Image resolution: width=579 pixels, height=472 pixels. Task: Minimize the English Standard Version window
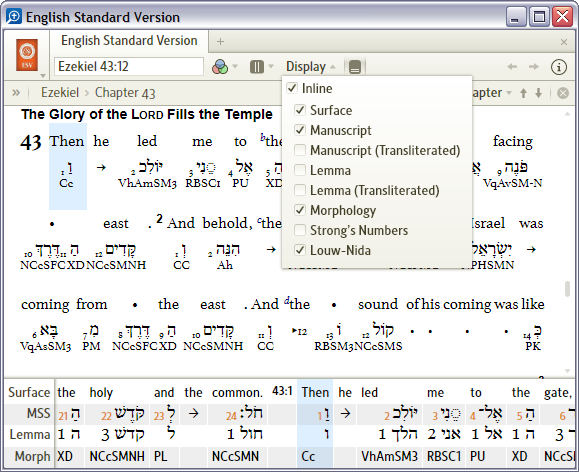(515, 17)
